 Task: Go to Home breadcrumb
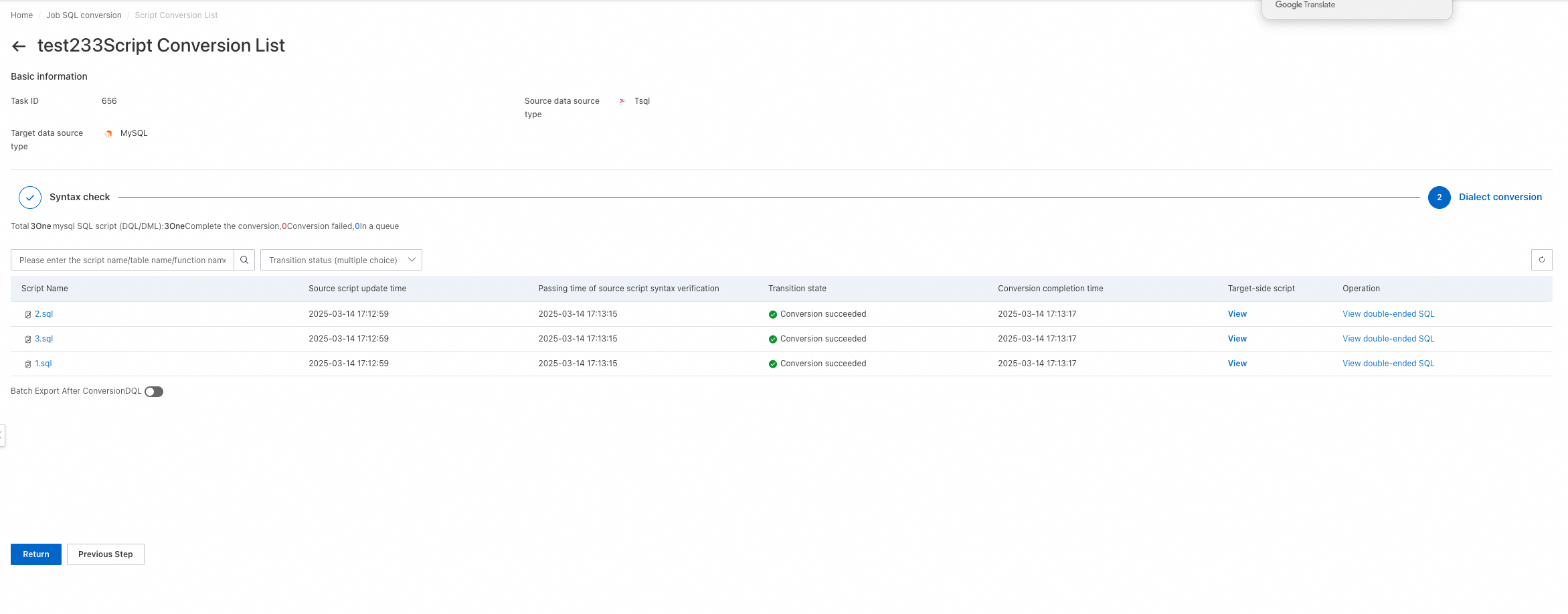tap(21, 15)
